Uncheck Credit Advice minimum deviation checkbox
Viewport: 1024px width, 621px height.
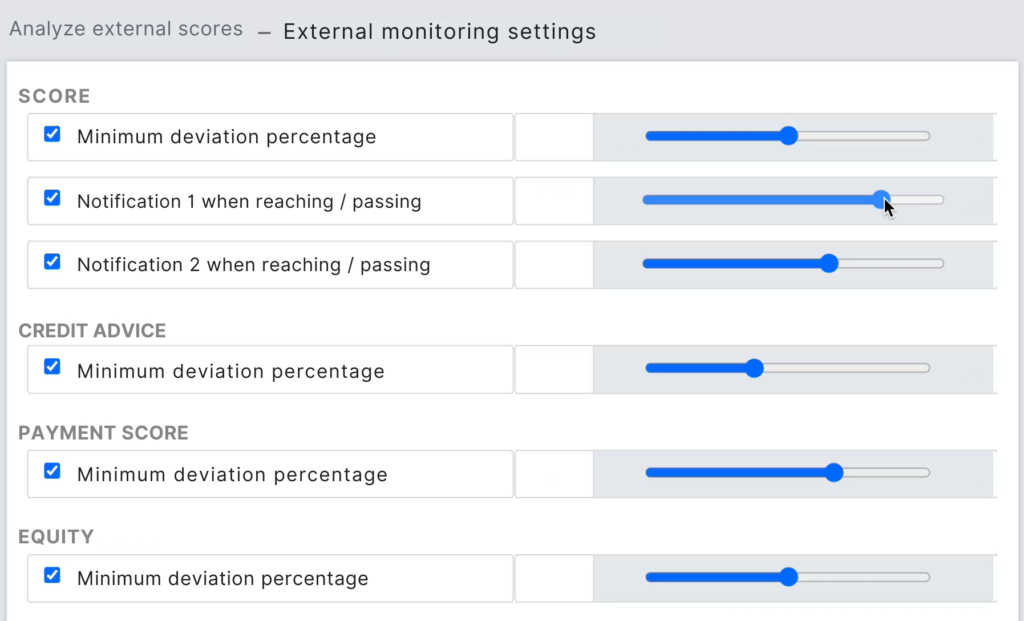click(53, 368)
